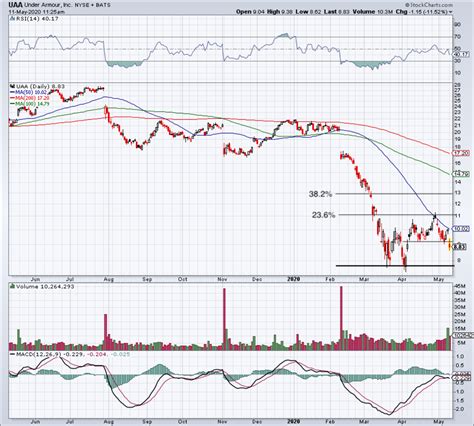Screen dimensions: 474x426
Task: Click the 'UAA (Daily) 8.83' legend label
Action: point(39,85)
